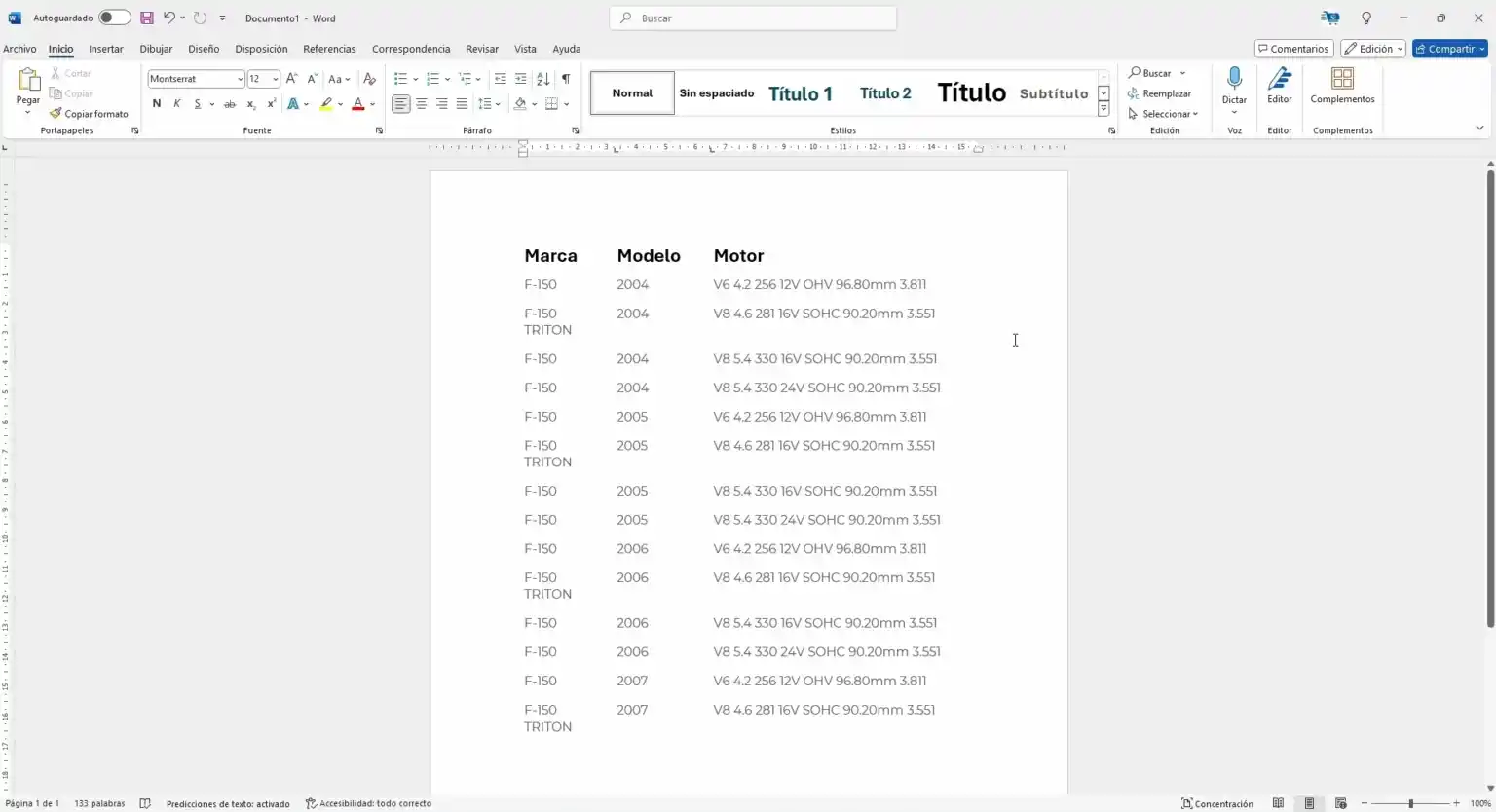1496x812 pixels.
Task: Open the change case Aa dropdown
Action: point(339,79)
